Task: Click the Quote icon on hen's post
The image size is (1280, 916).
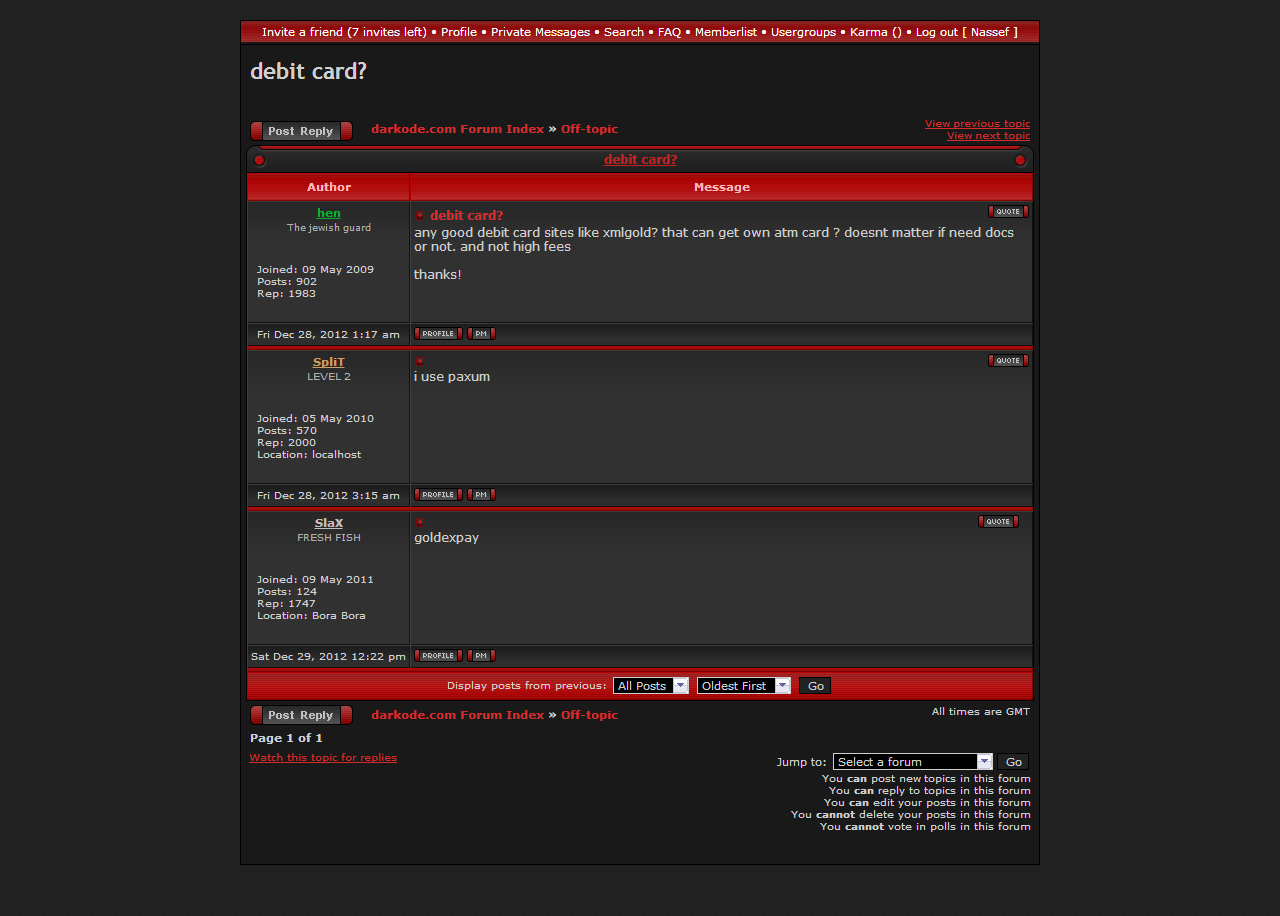Action: point(1007,212)
